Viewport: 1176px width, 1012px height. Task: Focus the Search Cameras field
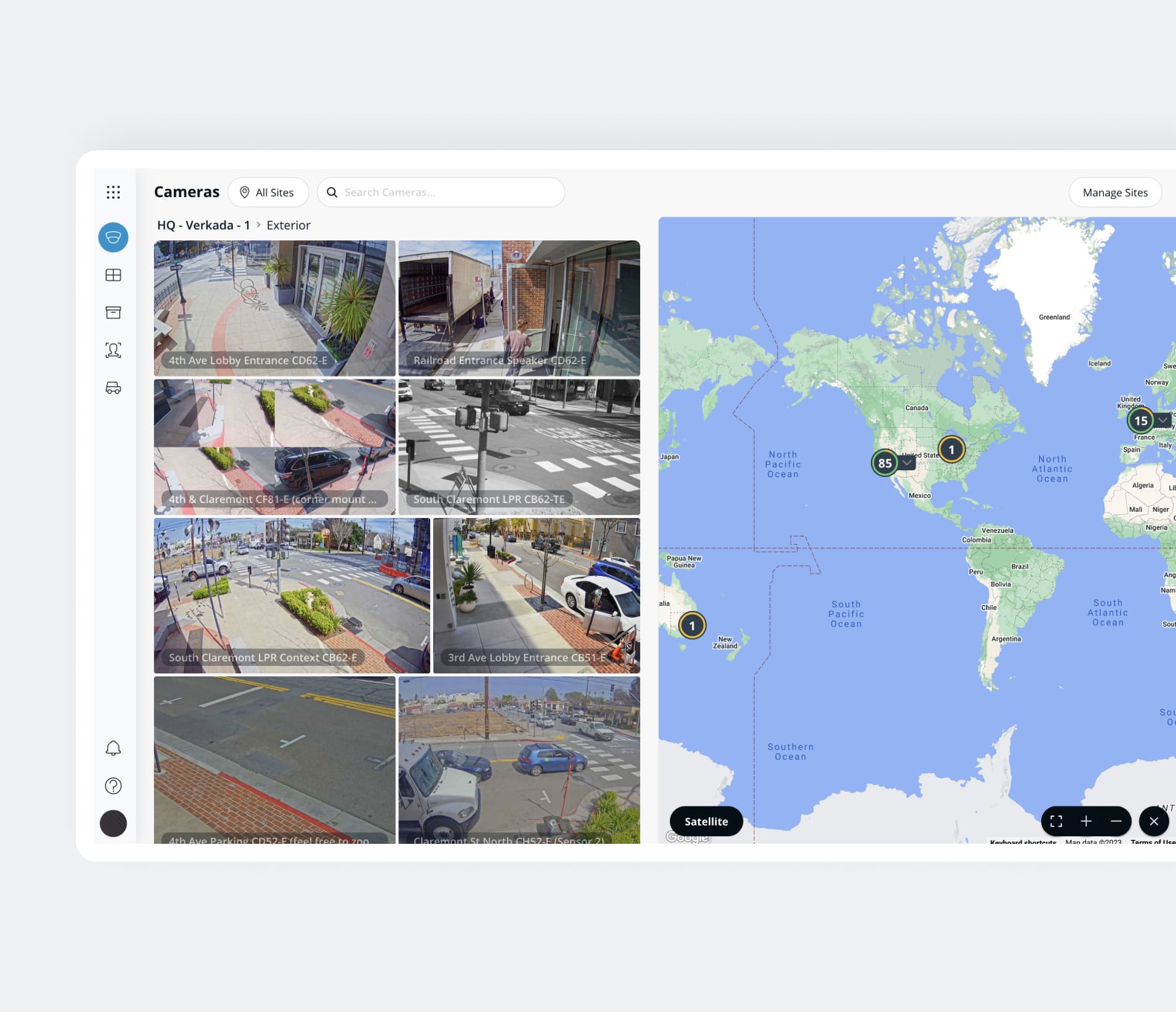point(441,193)
